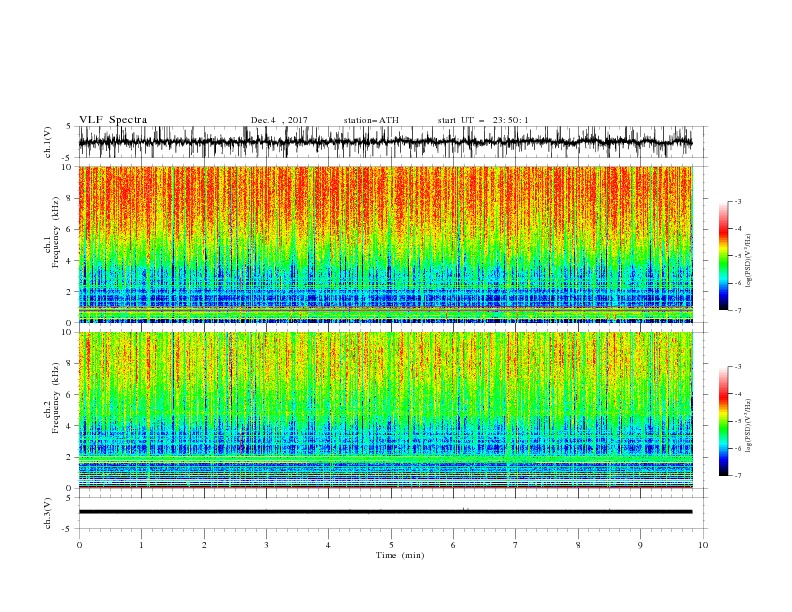Select the lower "log(PSD)(V²/Hz)" colorbar label
This screenshot has width=792, height=612.
pyautogui.click(x=749, y=425)
